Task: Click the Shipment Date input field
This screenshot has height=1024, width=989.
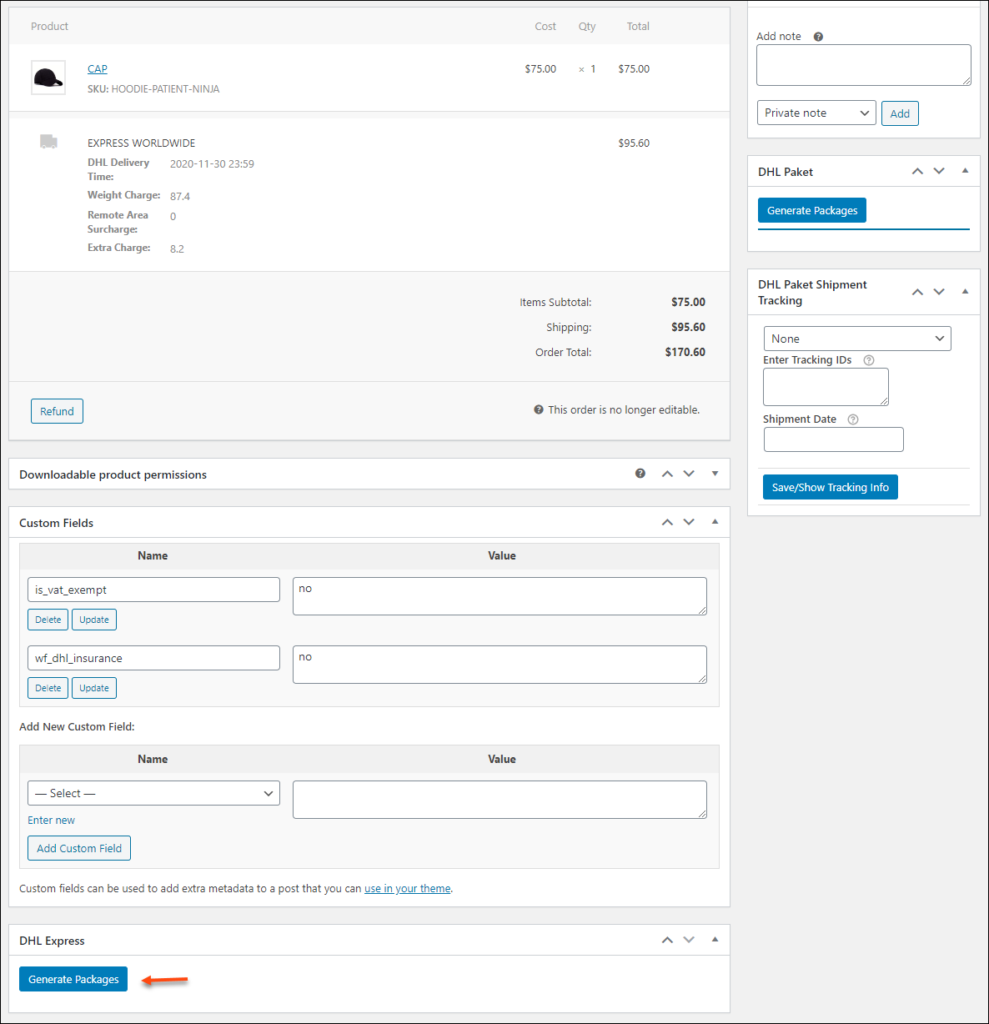Action: (x=833, y=439)
